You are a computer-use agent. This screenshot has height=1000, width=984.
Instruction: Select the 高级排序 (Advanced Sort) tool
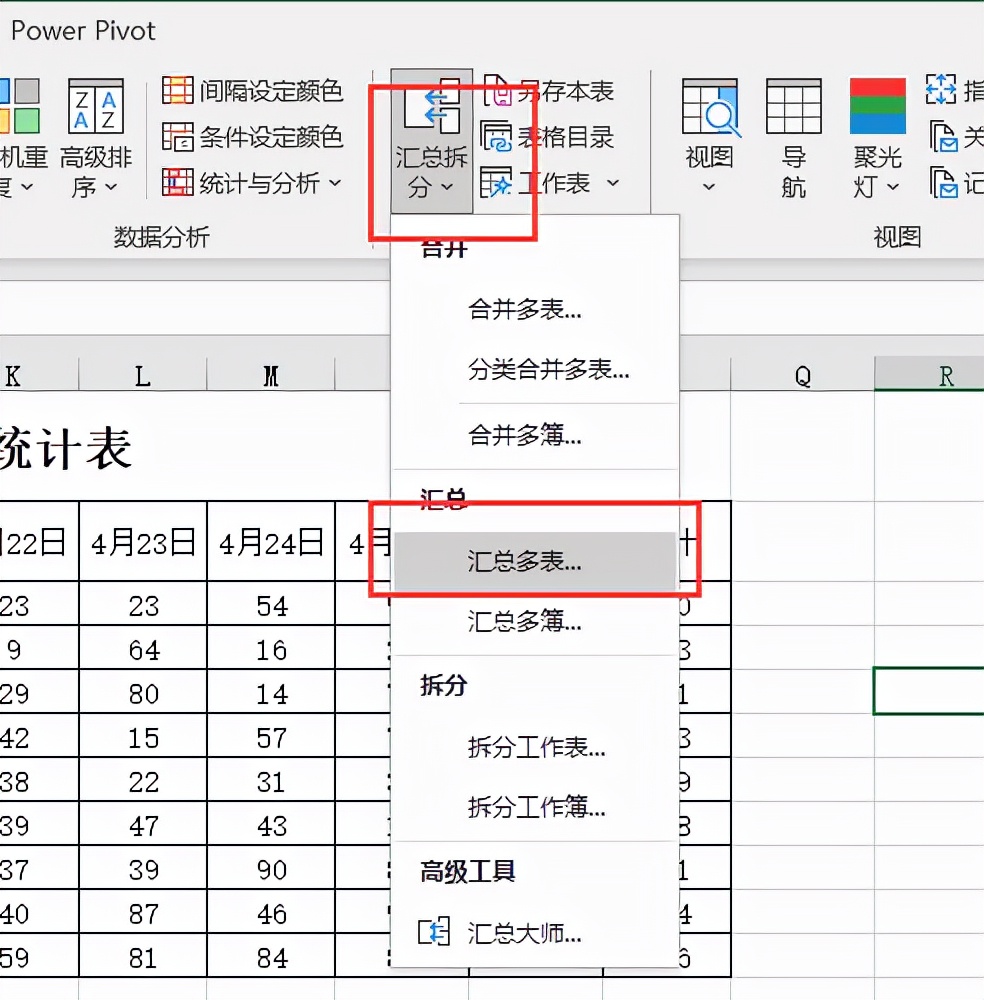pos(94,135)
